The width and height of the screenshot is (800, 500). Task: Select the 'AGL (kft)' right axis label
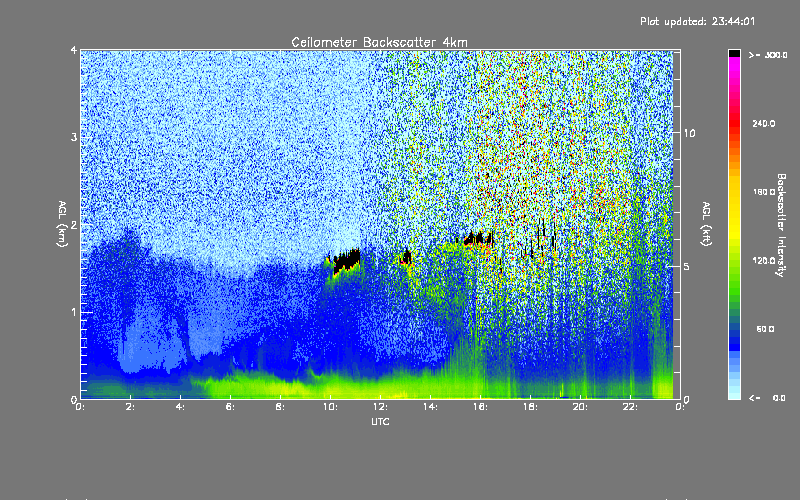click(x=706, y=224)
